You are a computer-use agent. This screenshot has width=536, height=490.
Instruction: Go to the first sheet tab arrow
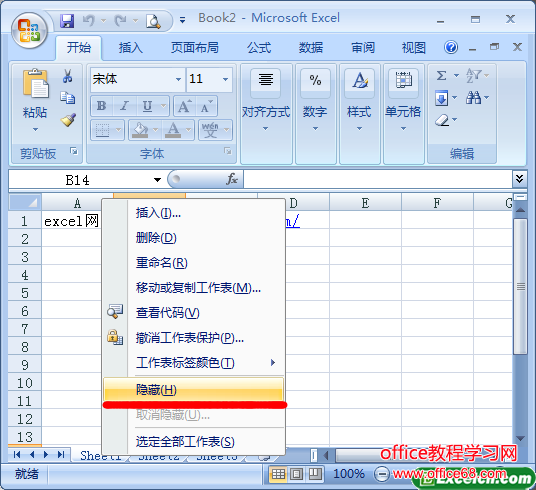coord(17,454)
